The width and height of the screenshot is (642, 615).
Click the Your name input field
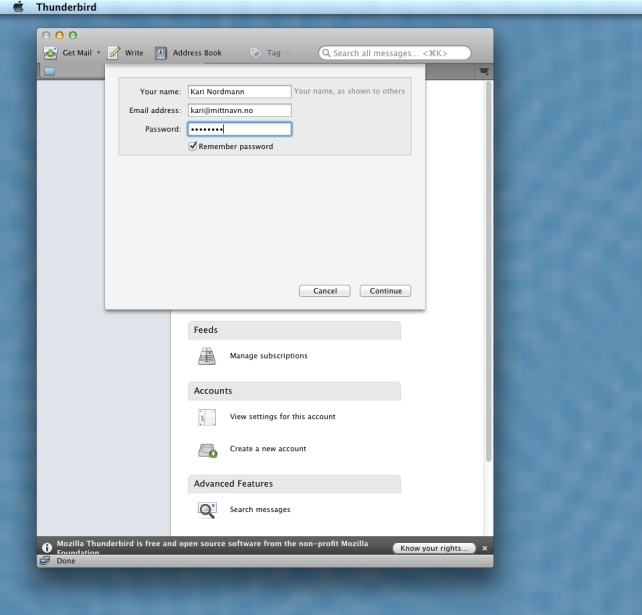click(240, 91)
